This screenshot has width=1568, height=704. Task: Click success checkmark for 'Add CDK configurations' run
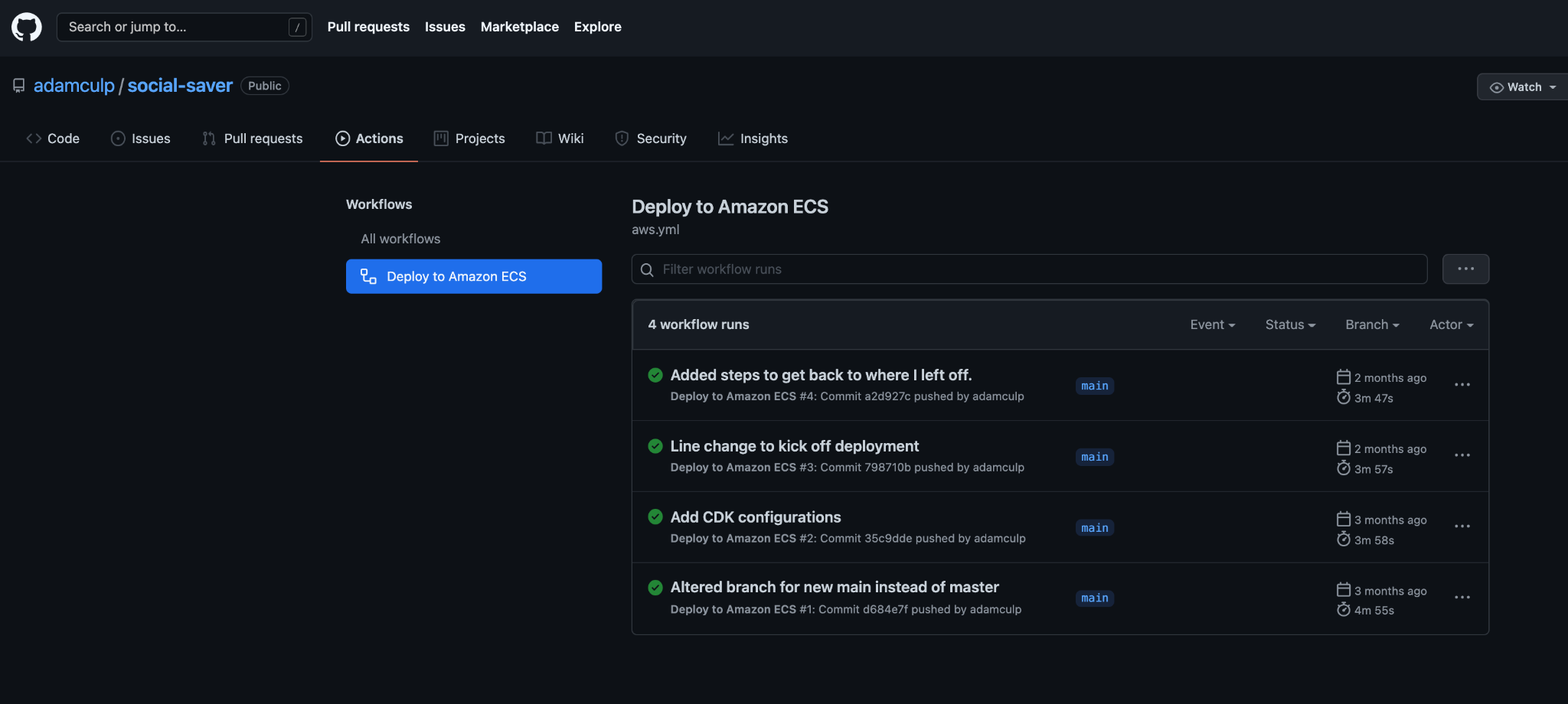point(655,517)
